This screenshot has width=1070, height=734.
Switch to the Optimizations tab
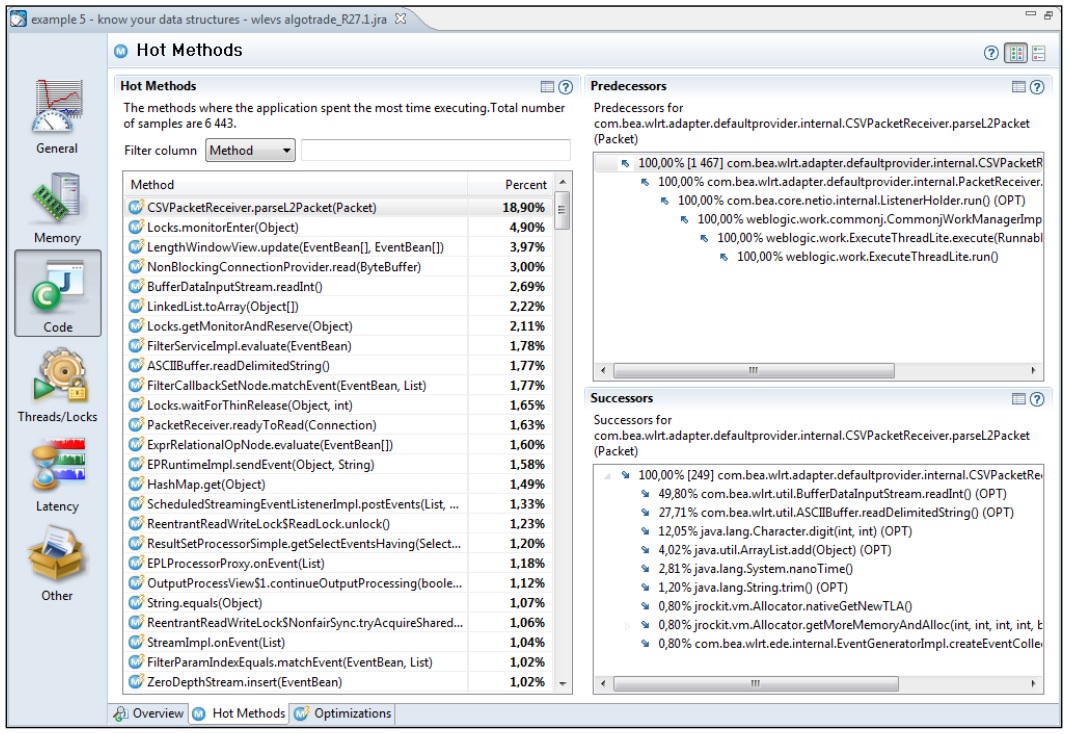tap(343, 714)
